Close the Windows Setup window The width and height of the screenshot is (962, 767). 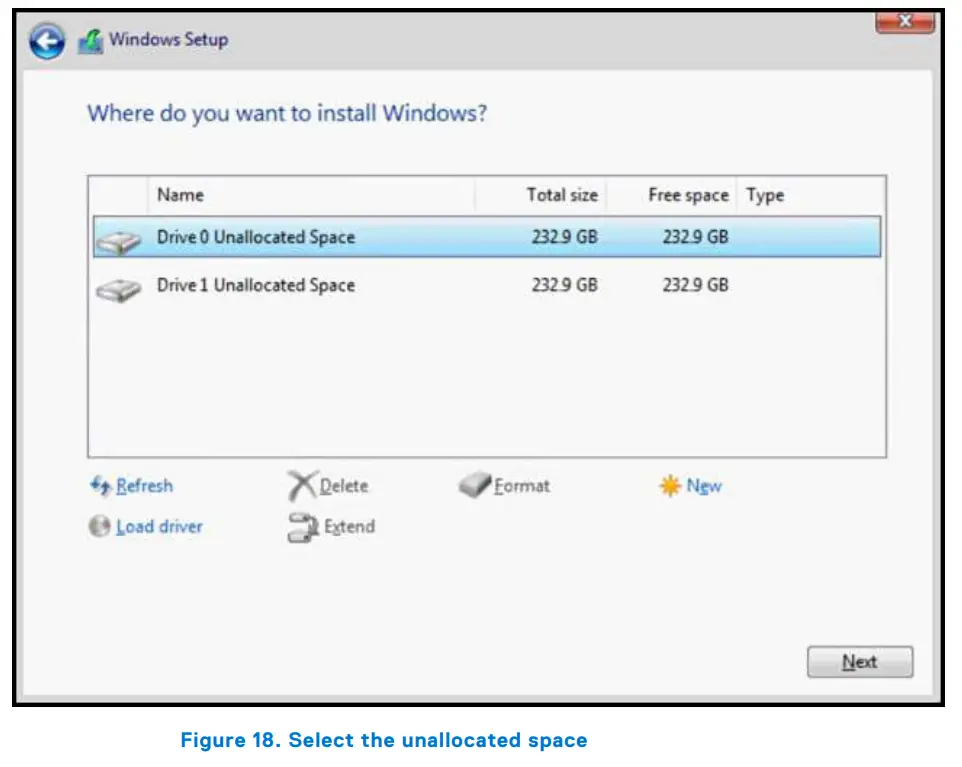click(905, 21)
